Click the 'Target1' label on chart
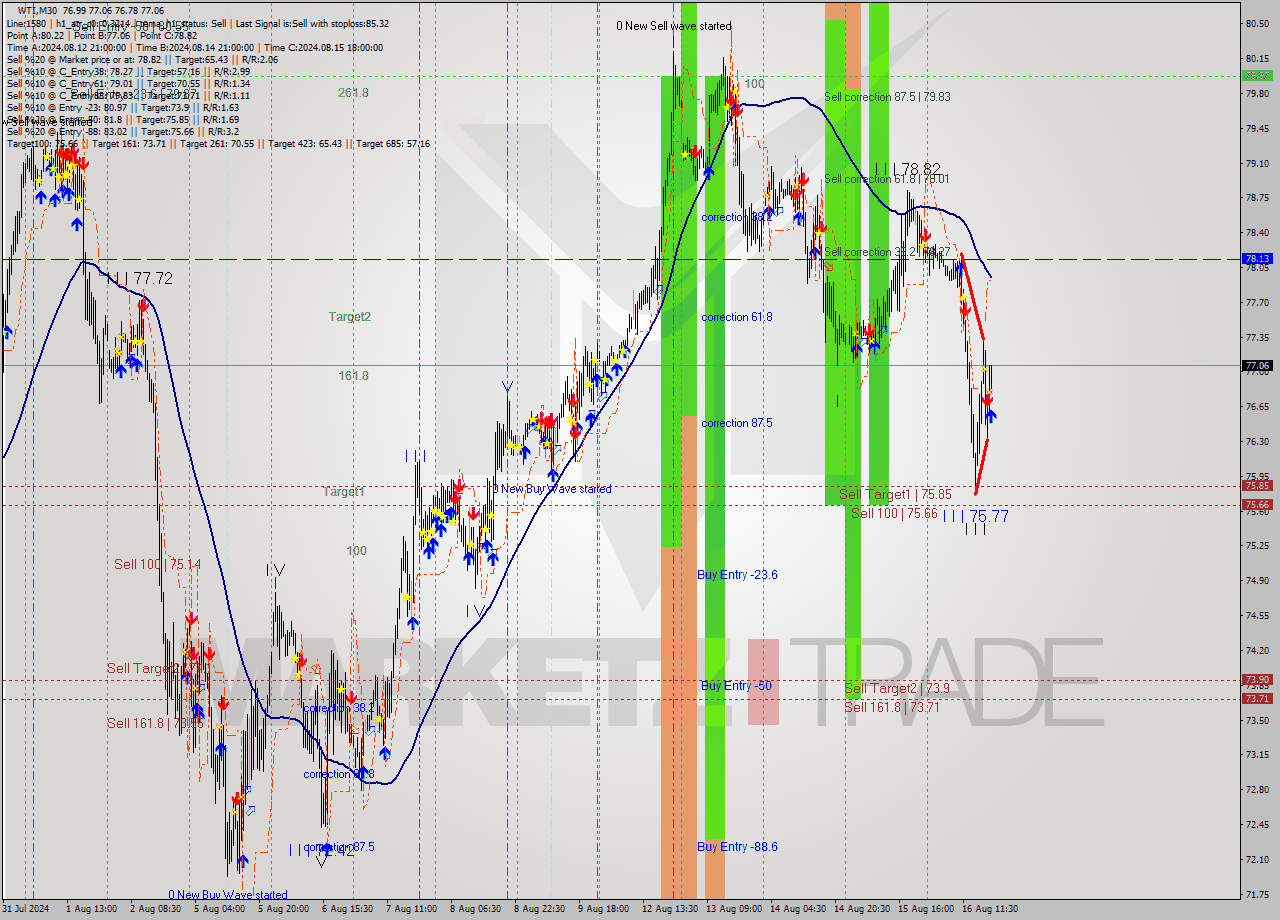The width and height of the screenshot is (1280, 920). [343, 492]
